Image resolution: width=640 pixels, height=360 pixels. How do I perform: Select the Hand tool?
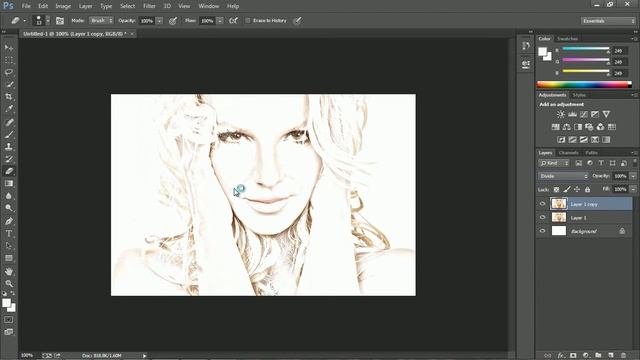pos(9,271)
